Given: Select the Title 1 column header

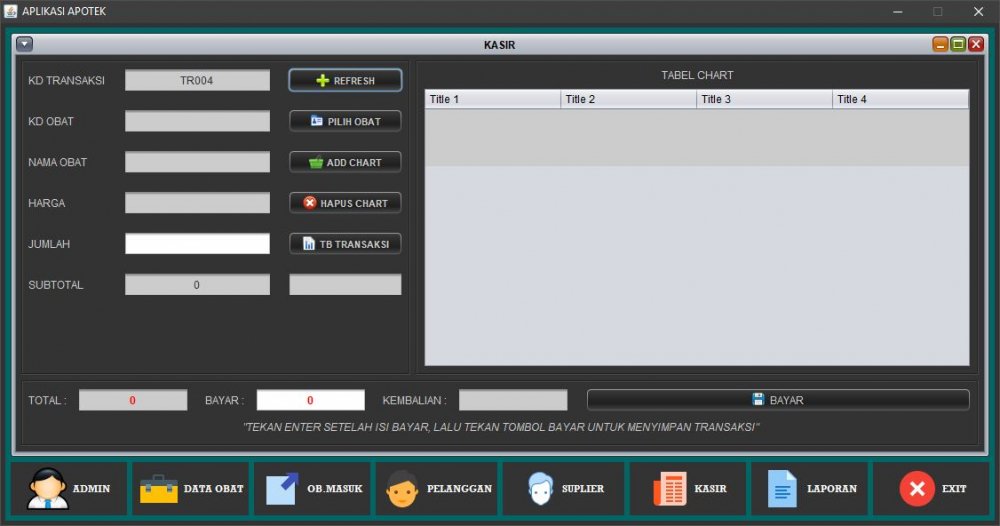Looking at the screenshot, I should [x=492, y=99].
